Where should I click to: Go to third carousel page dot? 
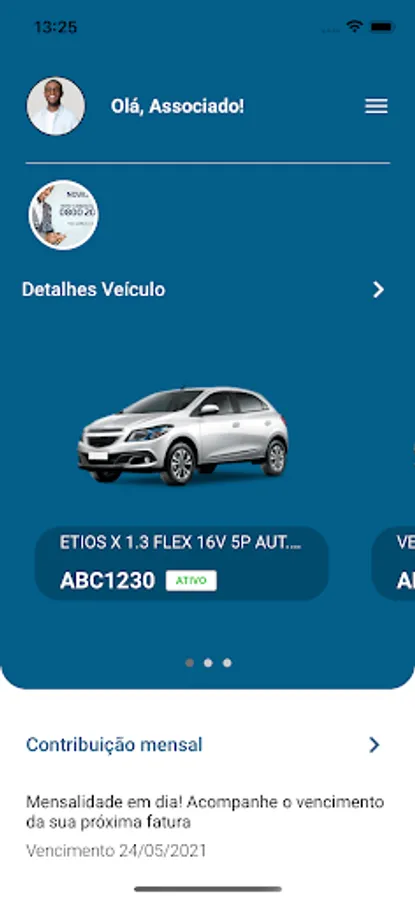(x=227, y=663)
